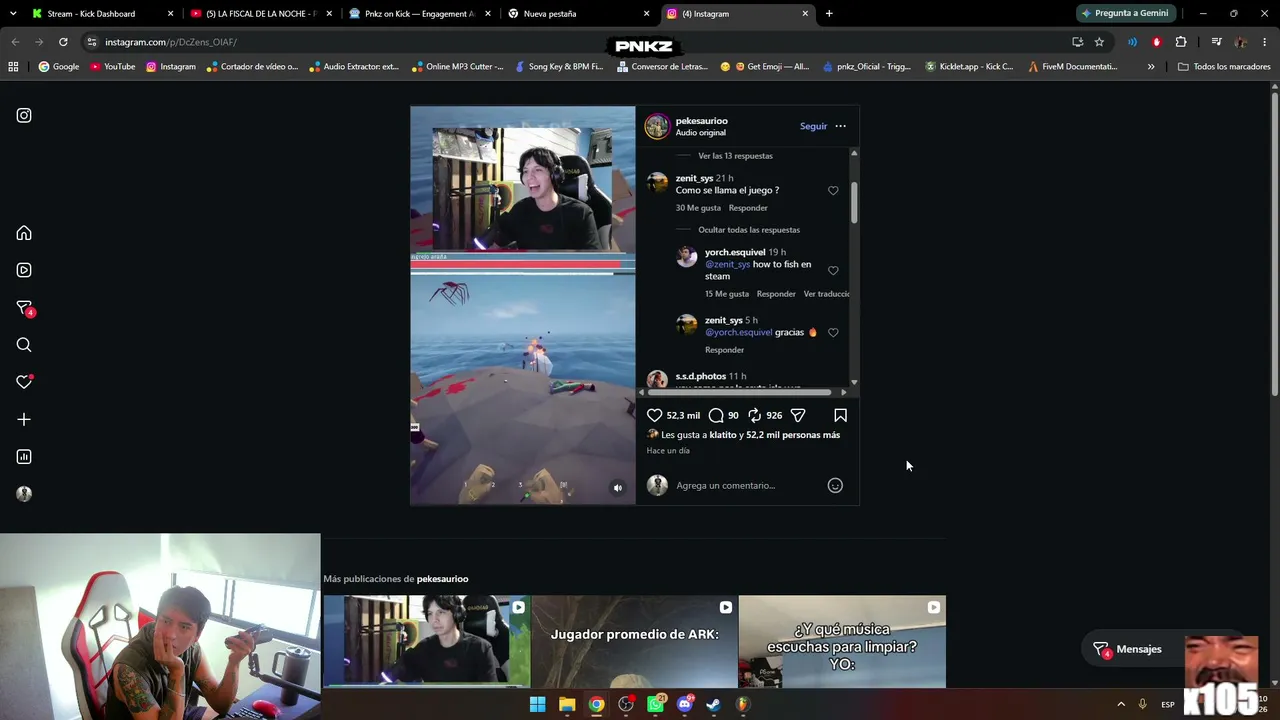Create new post with plus icon
The height and width of the screenshot is (720, 1280).
point(24,419)
